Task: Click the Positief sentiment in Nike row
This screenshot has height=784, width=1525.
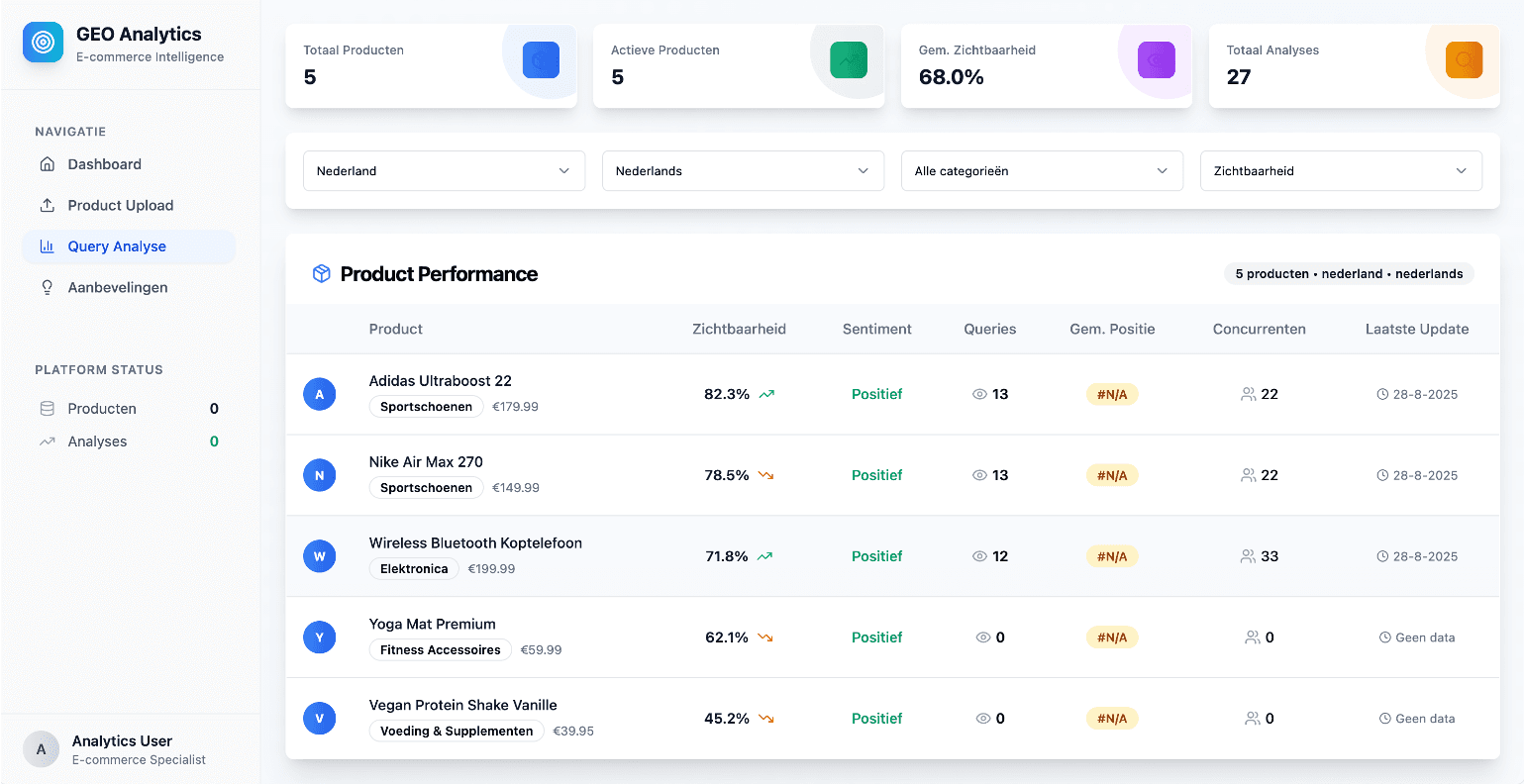Action: (876, 475)
